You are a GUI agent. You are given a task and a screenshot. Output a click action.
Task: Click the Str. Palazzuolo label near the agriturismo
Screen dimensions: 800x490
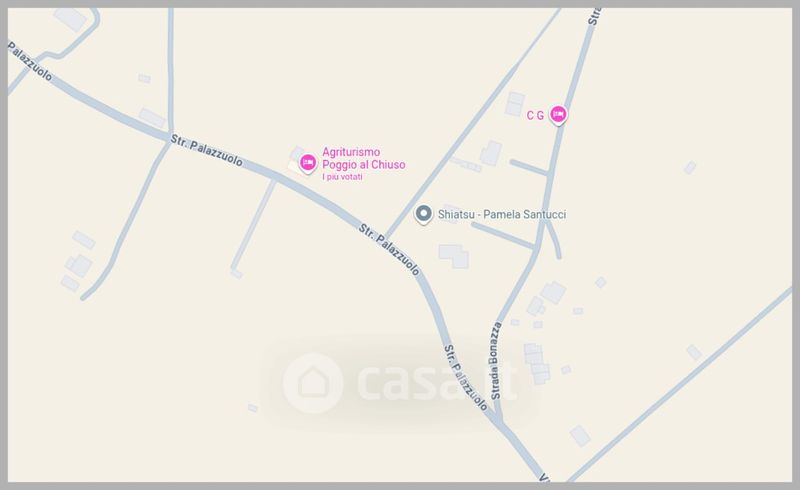[x=207, y=150]
